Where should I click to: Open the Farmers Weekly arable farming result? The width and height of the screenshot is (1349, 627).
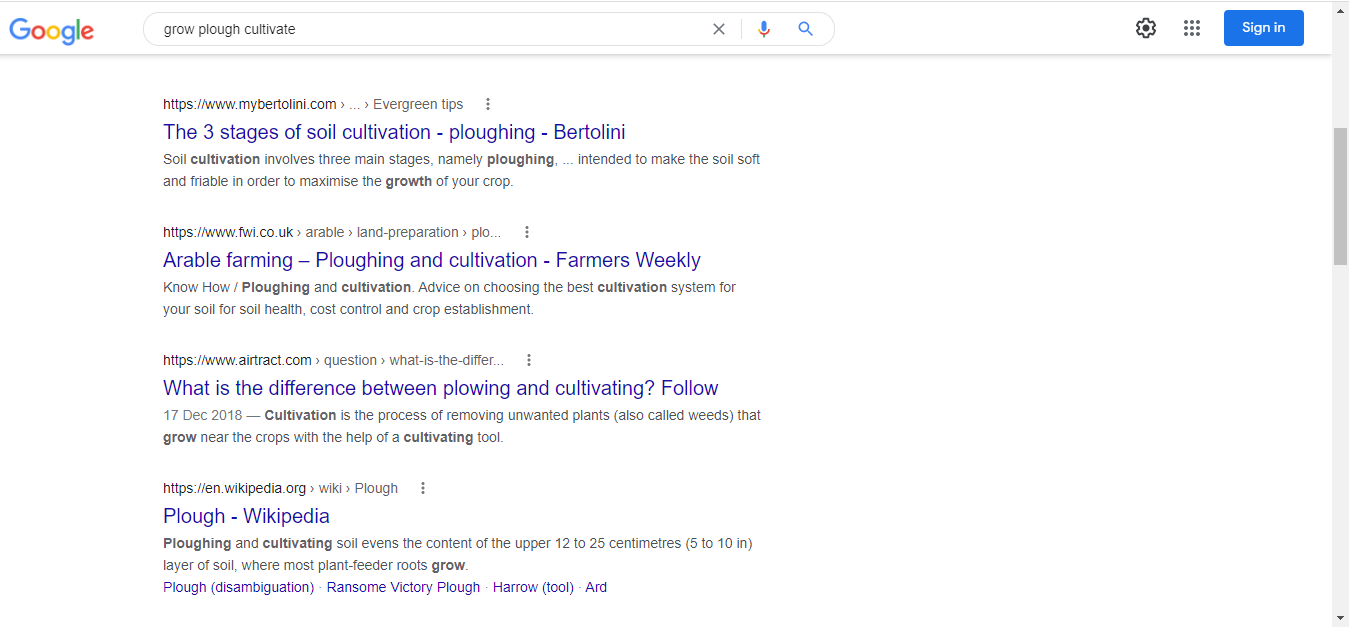431,260
